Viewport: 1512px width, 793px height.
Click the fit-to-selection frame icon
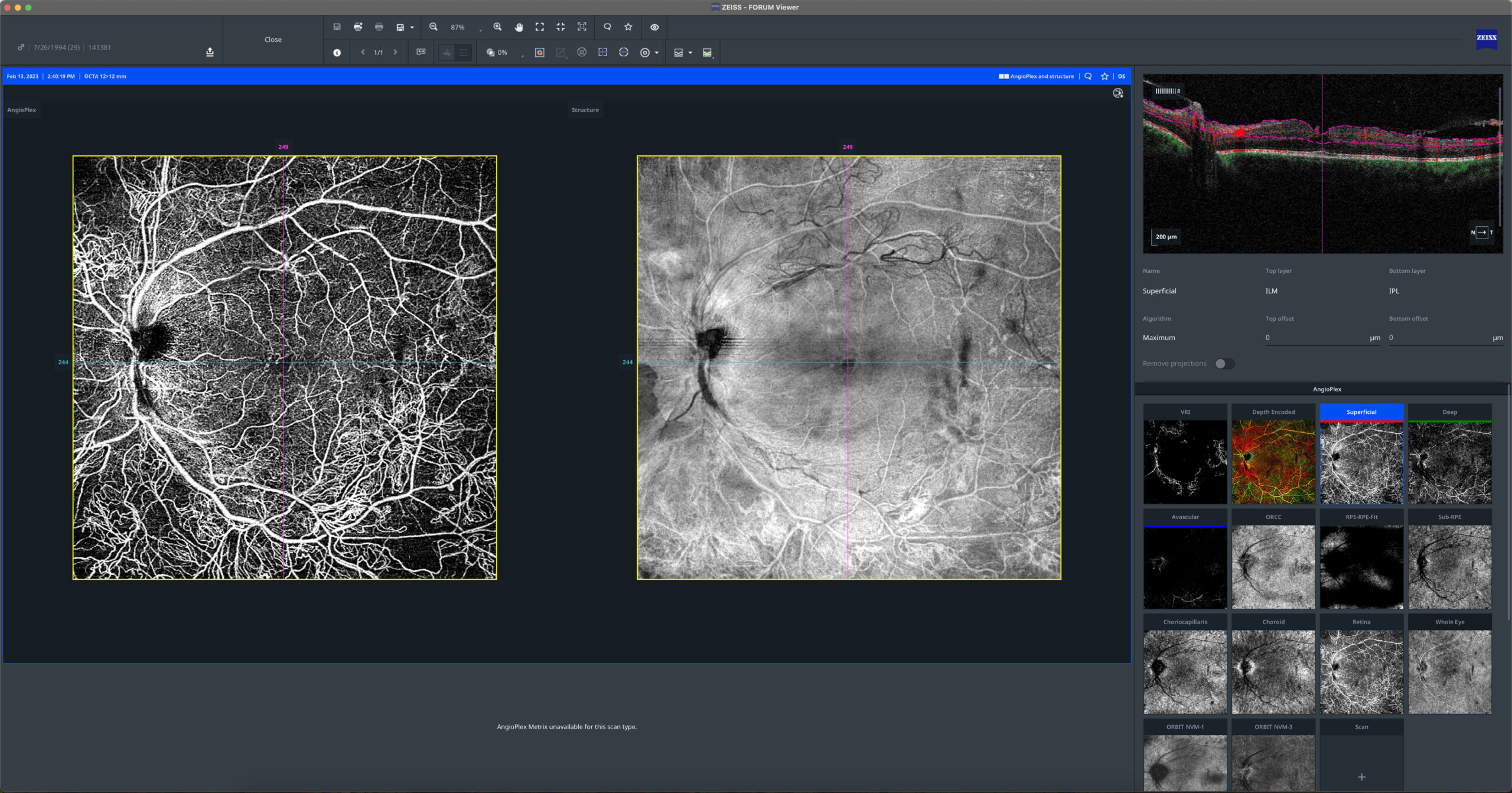tap(582, 27)
